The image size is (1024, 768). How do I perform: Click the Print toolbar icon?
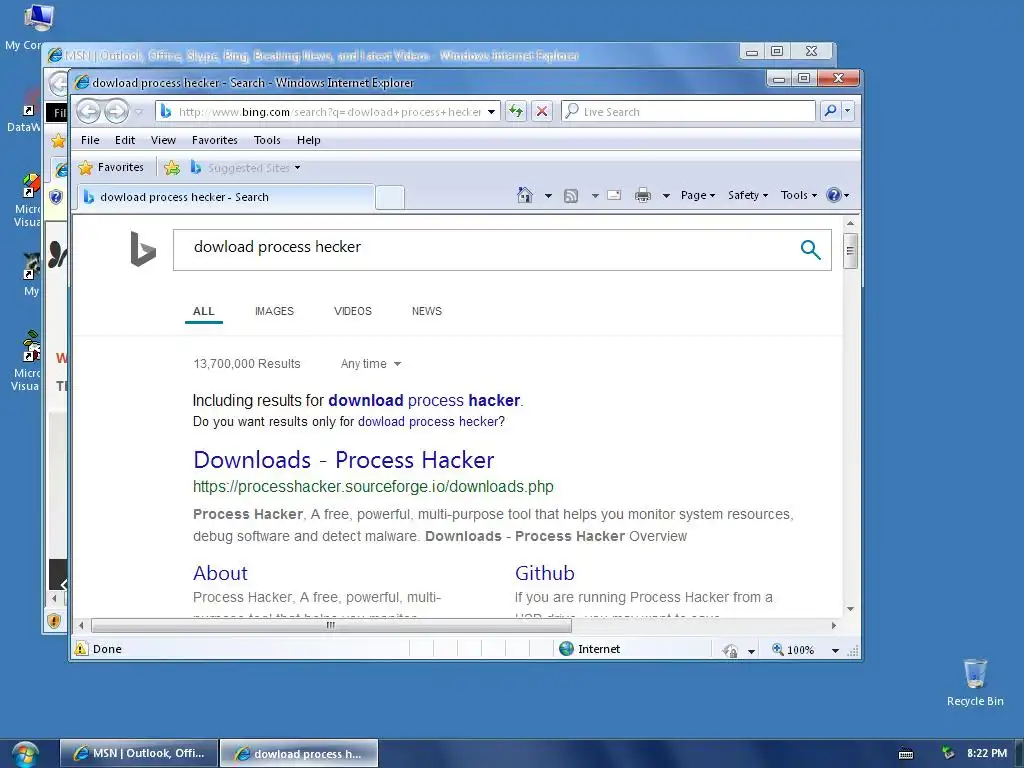pyautogui.click(x=643, y=195)
